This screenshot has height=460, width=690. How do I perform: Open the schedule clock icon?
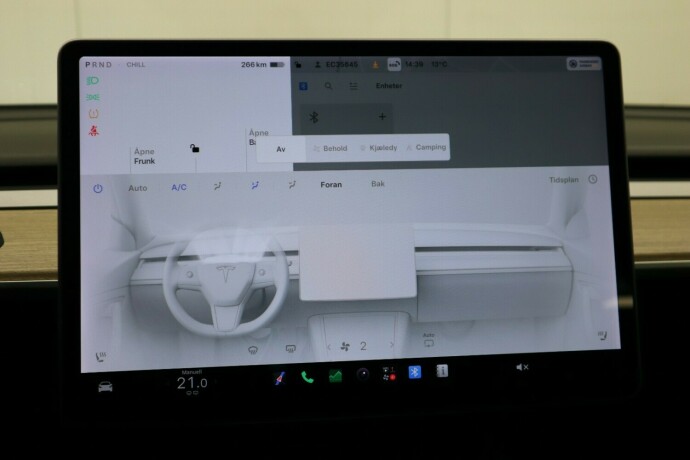[x=593, y=179]
